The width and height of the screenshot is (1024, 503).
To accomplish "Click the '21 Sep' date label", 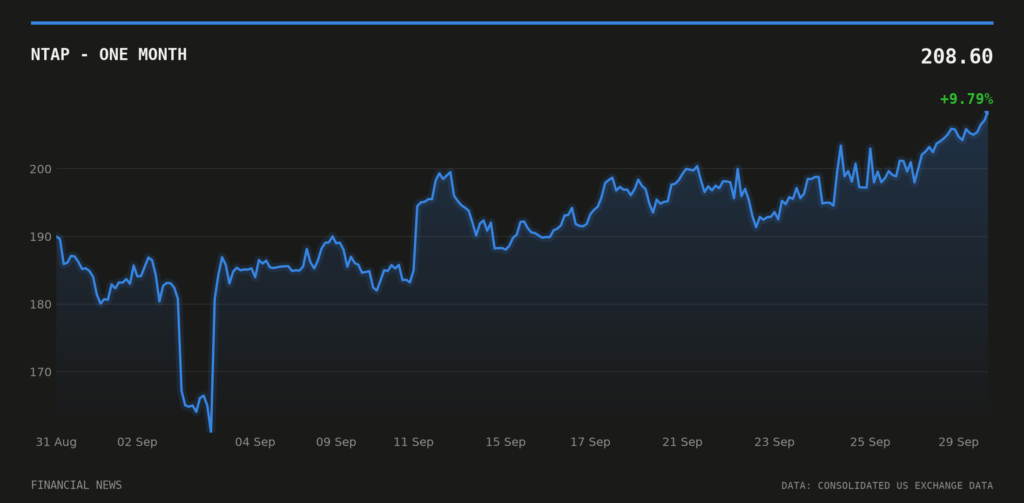I will tap(682, 442).
